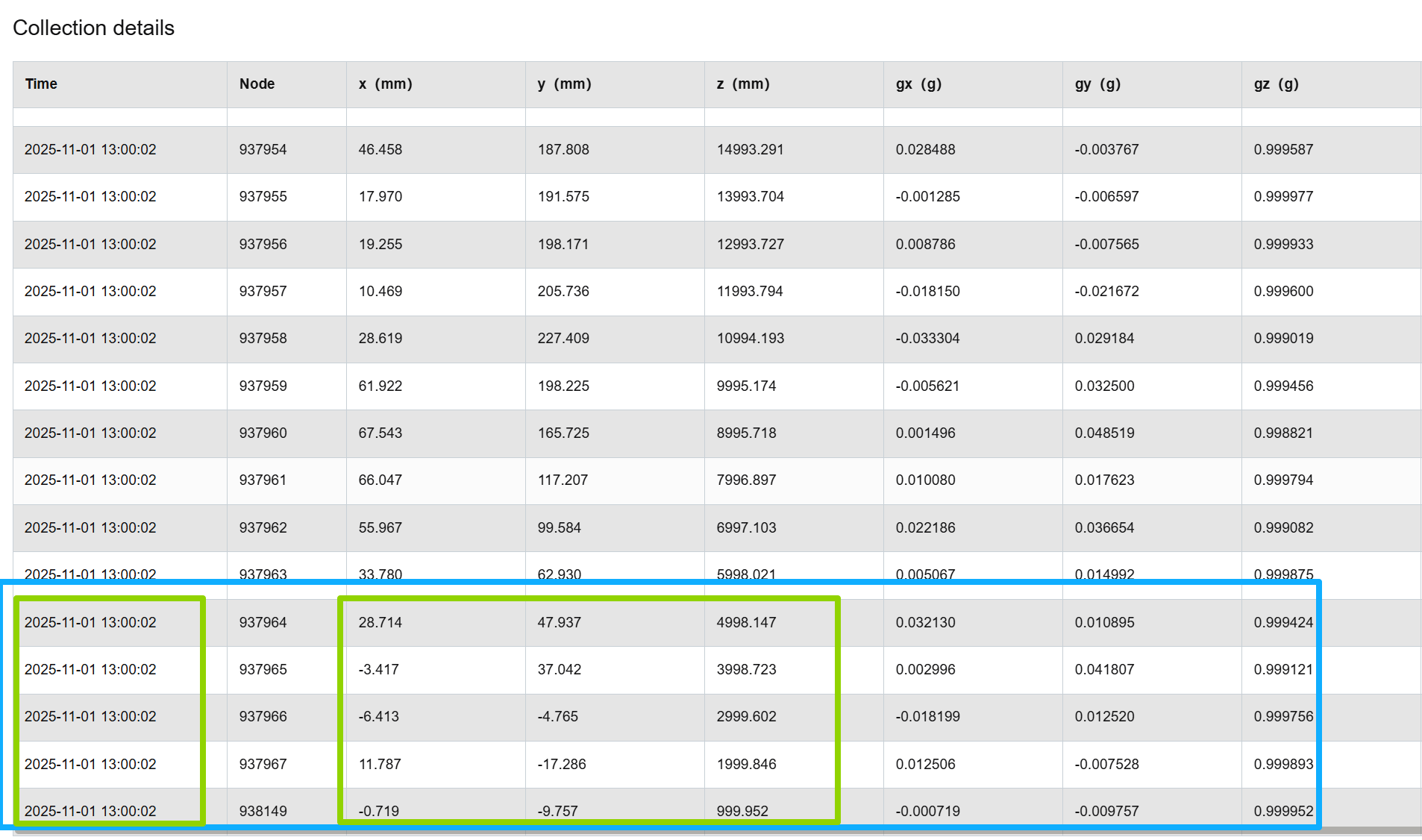Click gy value 0.048519
The height and width of the screenshot is (840, 1422).
[1104, 433]
